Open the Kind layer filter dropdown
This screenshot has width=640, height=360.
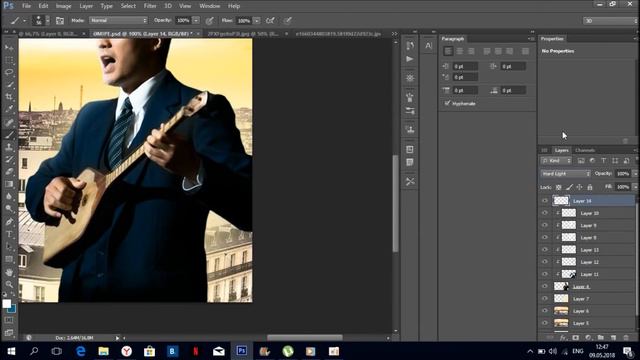point(556,161)
